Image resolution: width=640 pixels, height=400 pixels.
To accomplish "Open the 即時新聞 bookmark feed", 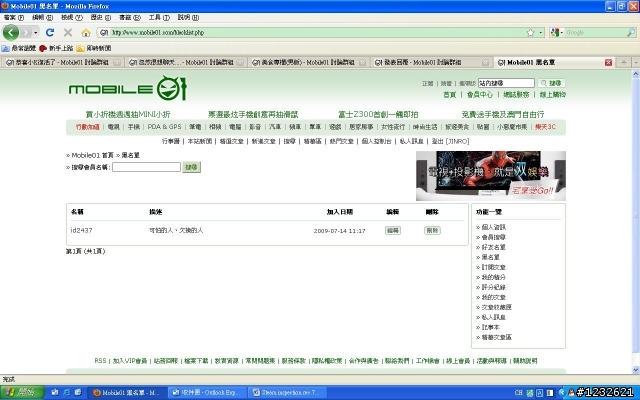I will point(94,48).
